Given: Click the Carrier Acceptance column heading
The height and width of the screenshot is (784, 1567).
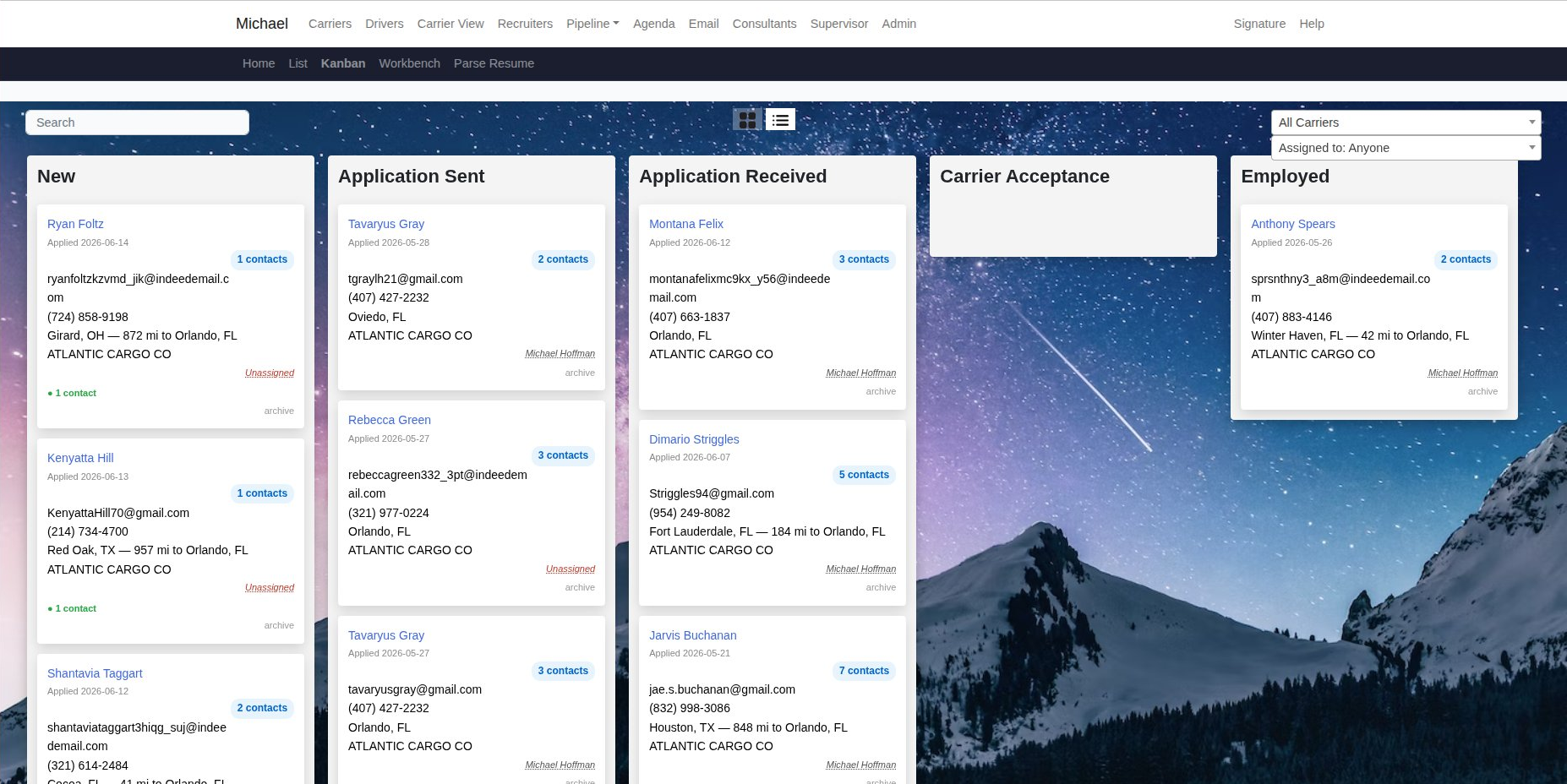Looking at the screenshot, I should [1024, 177].
